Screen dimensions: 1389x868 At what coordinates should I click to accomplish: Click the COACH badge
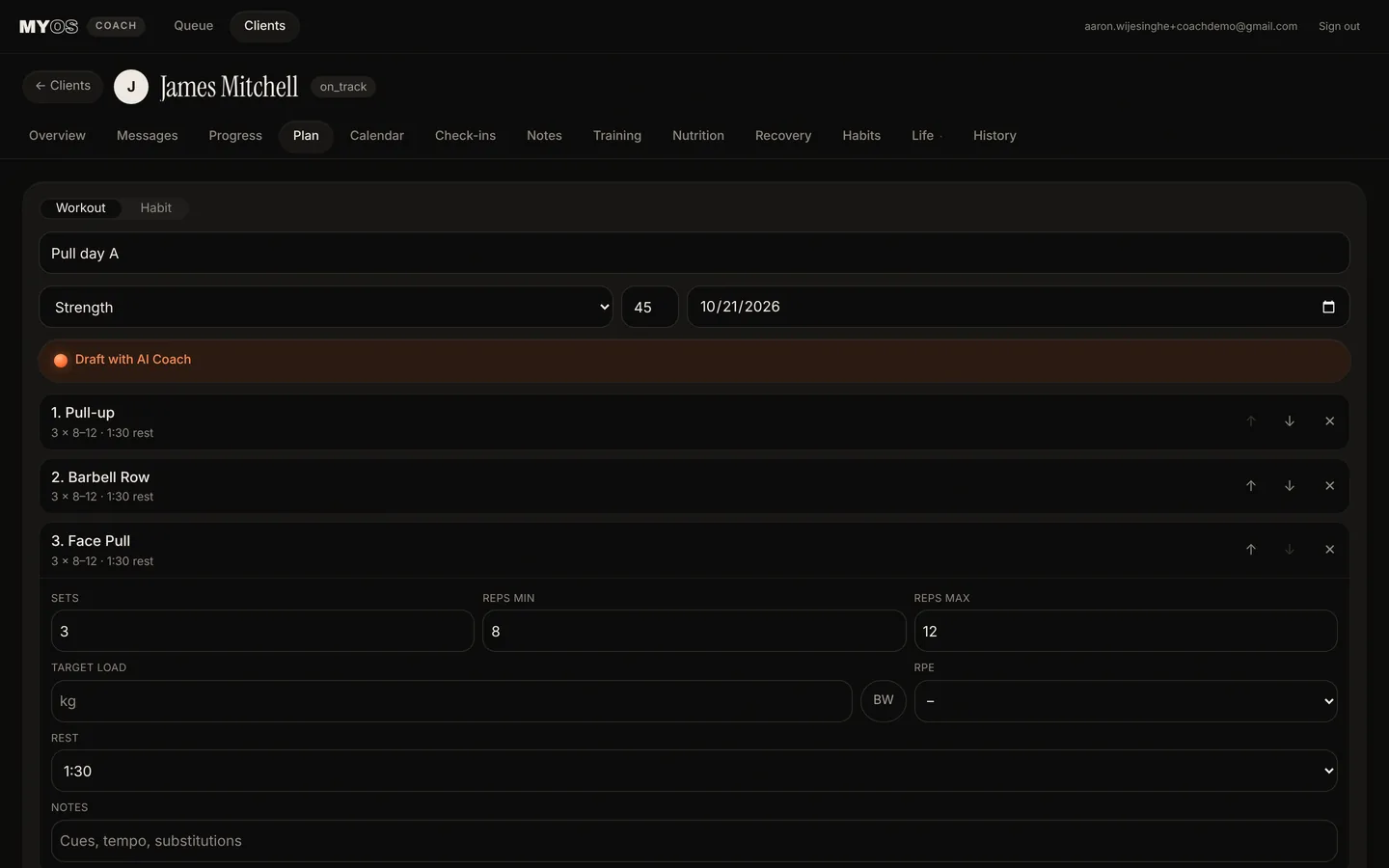tap(116, 26)
